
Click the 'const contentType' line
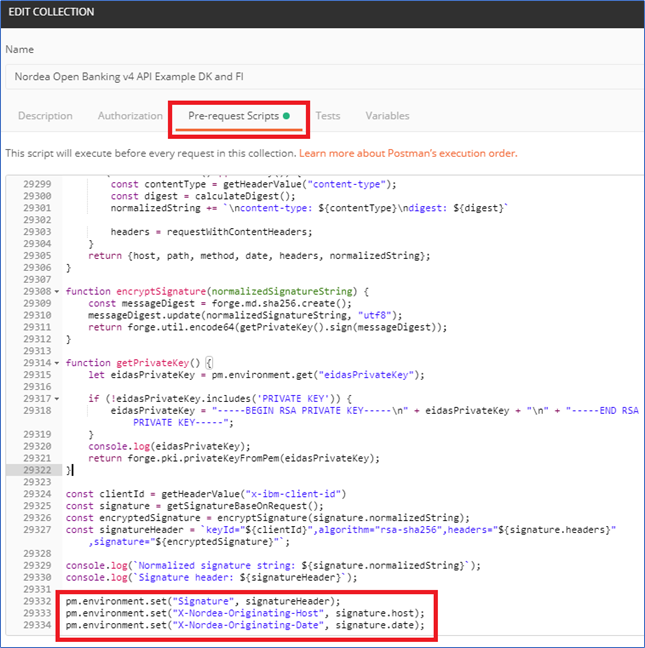click(x=253, y=184)
